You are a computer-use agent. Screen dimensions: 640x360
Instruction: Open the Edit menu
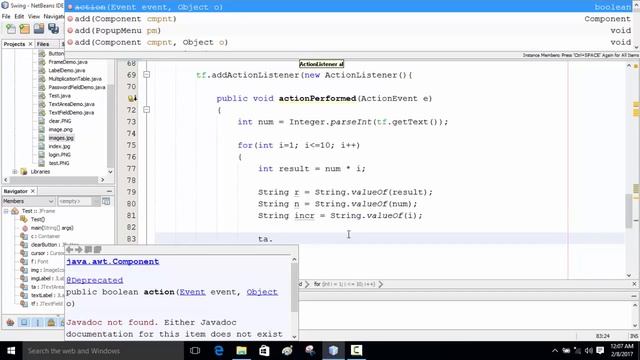(19, 16)
